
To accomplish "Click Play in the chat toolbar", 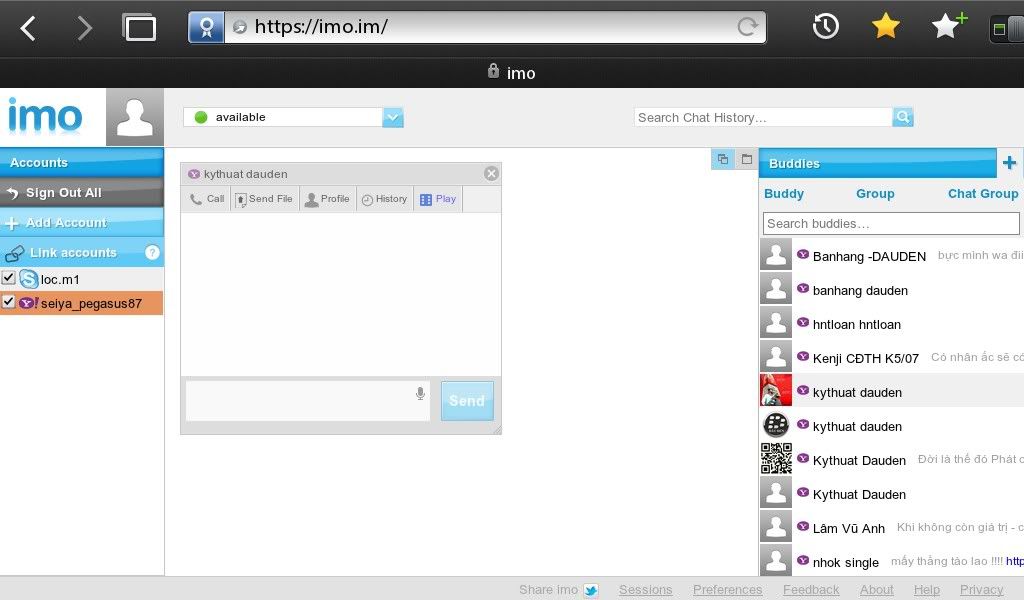I will [x=438, y=199].
